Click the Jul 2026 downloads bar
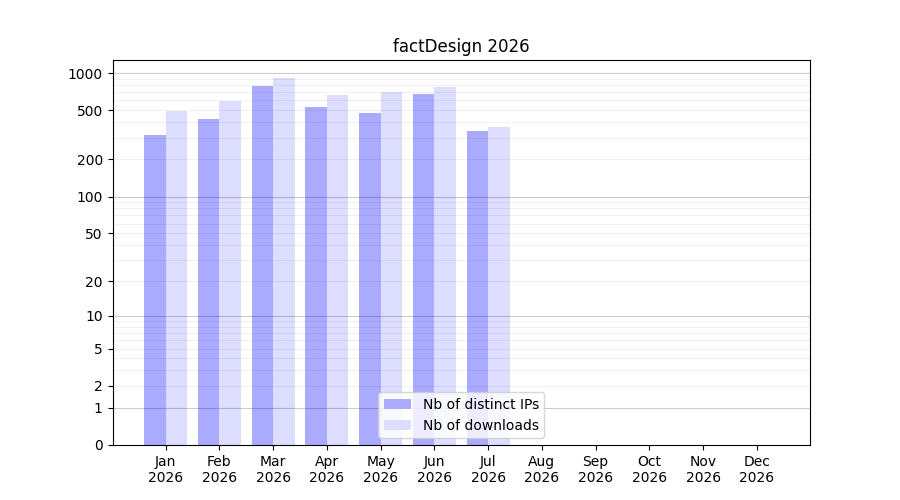This screenshot has width=900, height=500. click(499, 286)
